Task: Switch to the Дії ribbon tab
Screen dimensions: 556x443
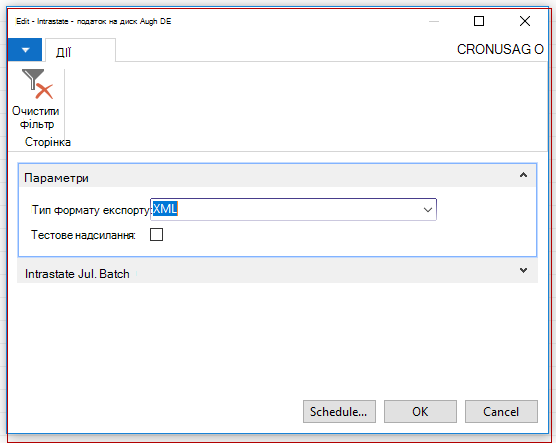Action: pyautogui.click(x=64, y=52)
